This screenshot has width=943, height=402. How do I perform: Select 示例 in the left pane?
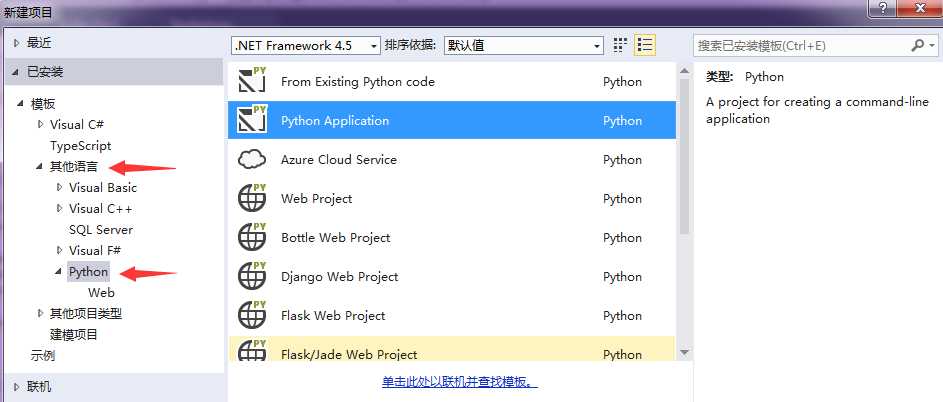click(43, 355)
